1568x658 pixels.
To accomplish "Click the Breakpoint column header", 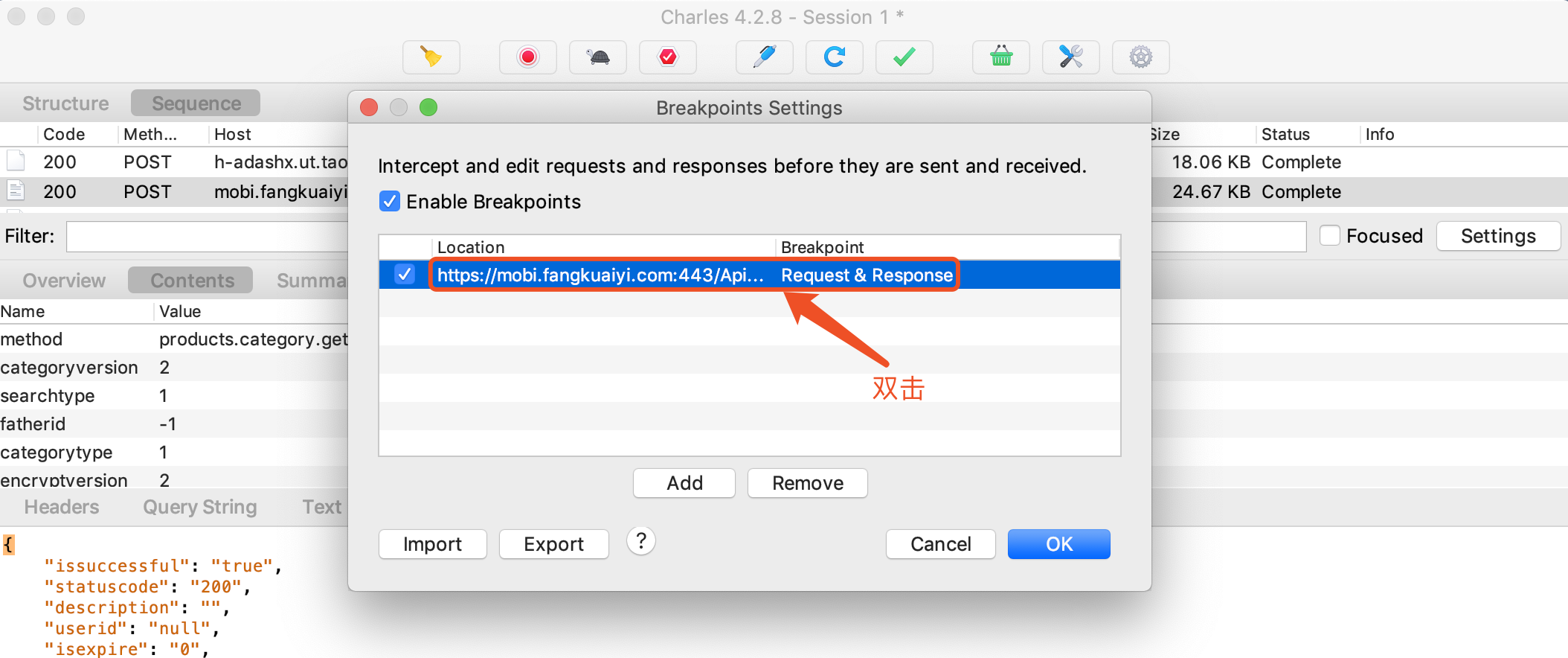I will click(948, 247).
